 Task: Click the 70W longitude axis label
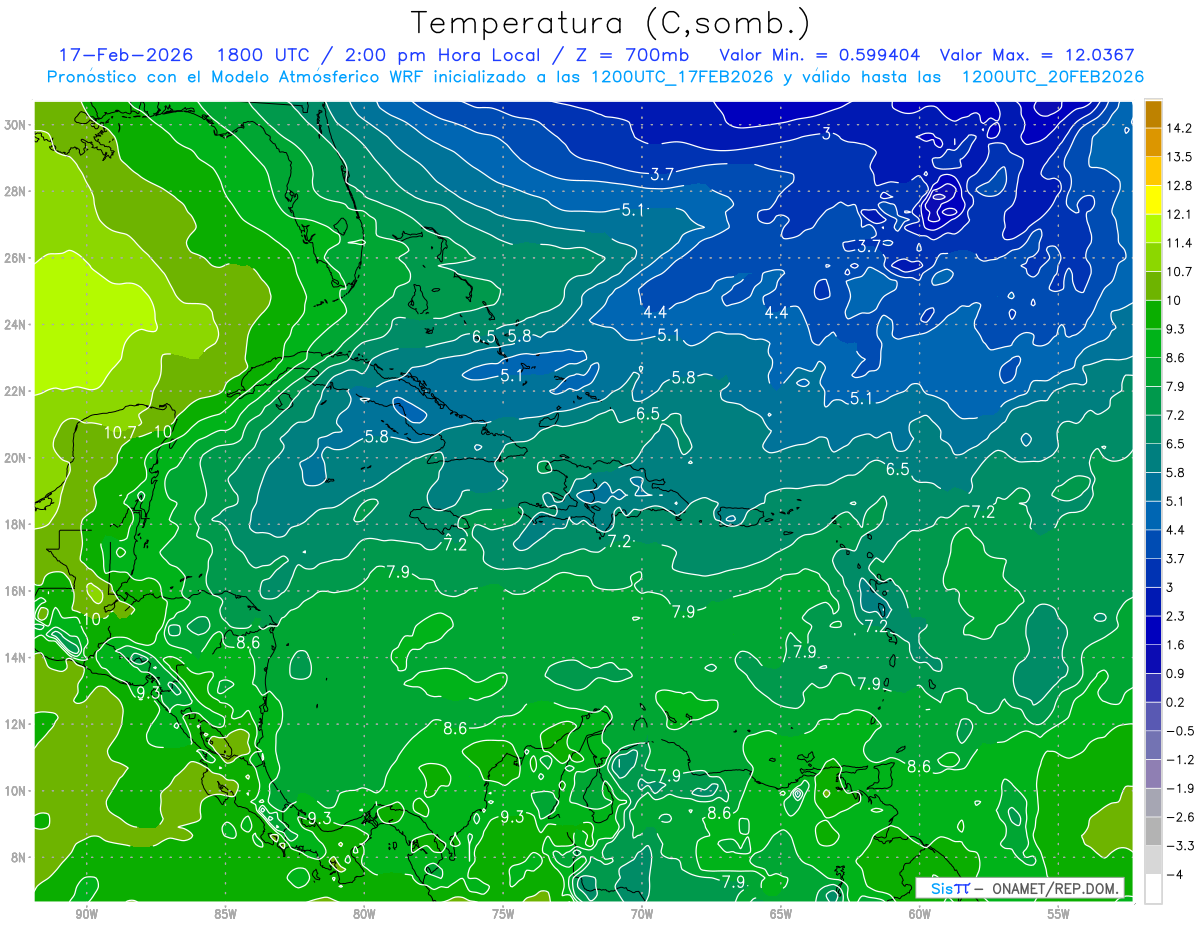pos(642,913)
